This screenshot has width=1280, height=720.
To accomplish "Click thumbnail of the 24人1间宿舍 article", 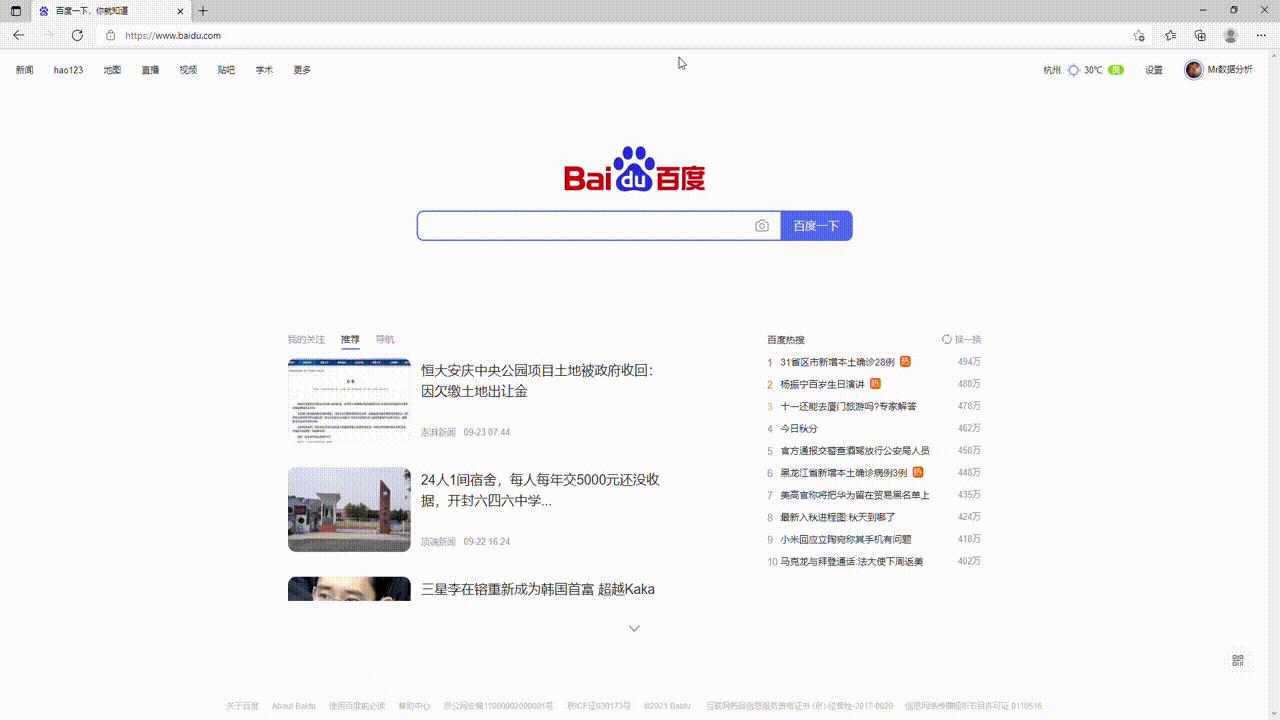I will [349, 509].
